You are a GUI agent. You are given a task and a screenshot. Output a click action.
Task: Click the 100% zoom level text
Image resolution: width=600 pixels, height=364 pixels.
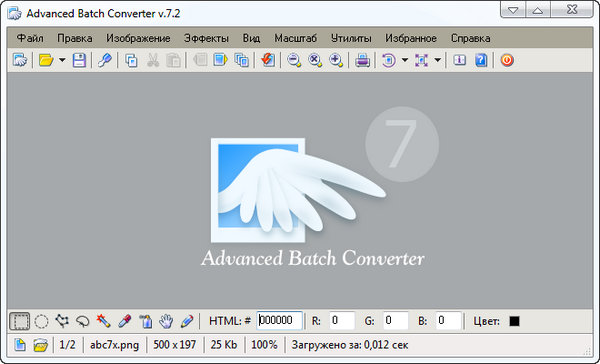[264, 345]
